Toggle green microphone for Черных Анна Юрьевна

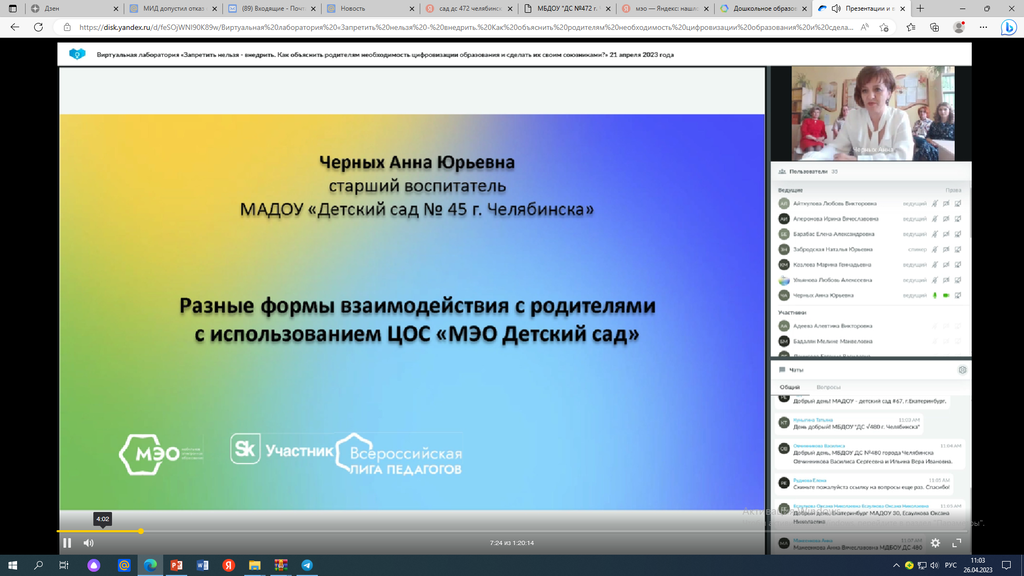point(935,295)
